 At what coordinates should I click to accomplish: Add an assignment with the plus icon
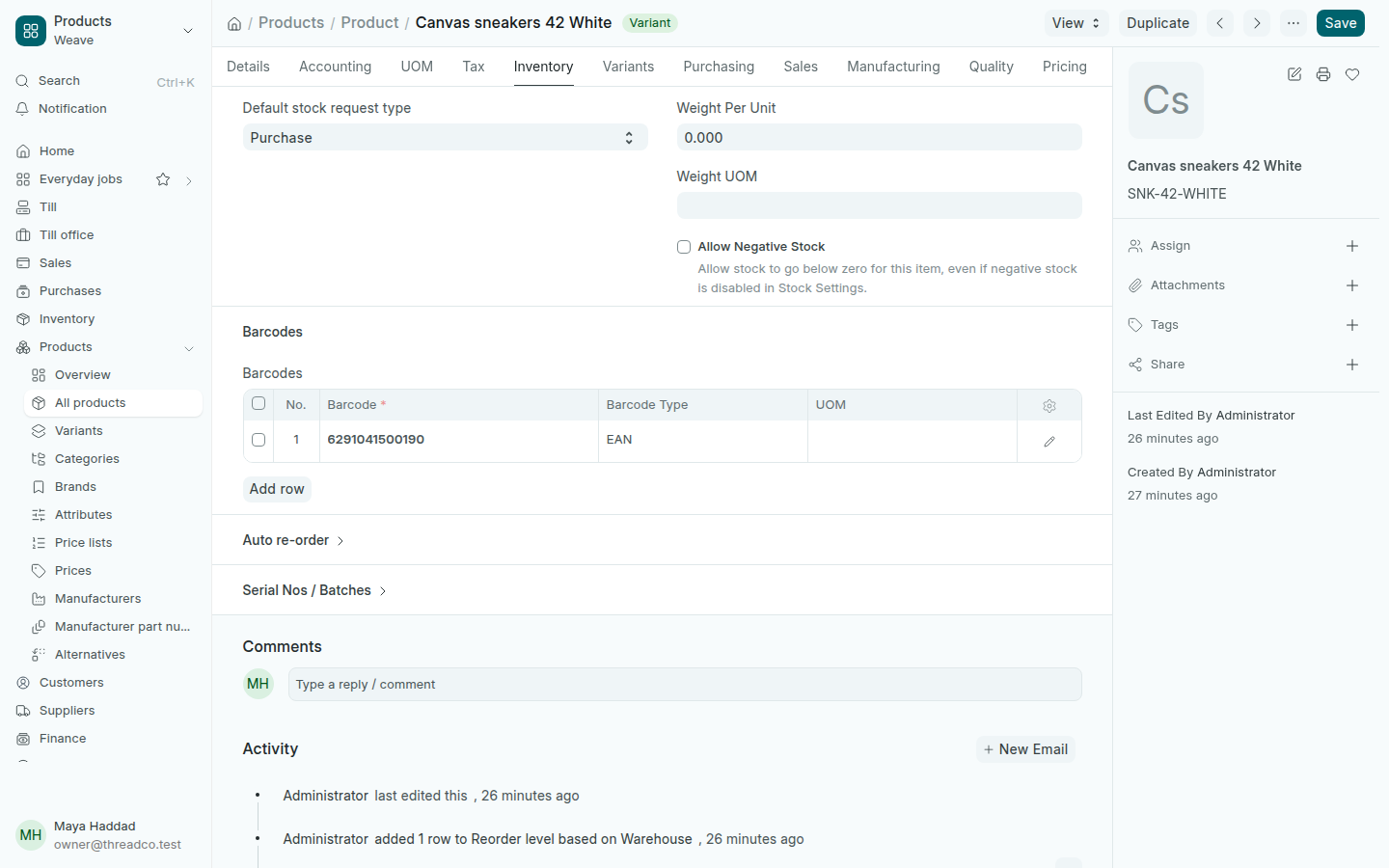pyautogui.click(x=1352, y=246)
